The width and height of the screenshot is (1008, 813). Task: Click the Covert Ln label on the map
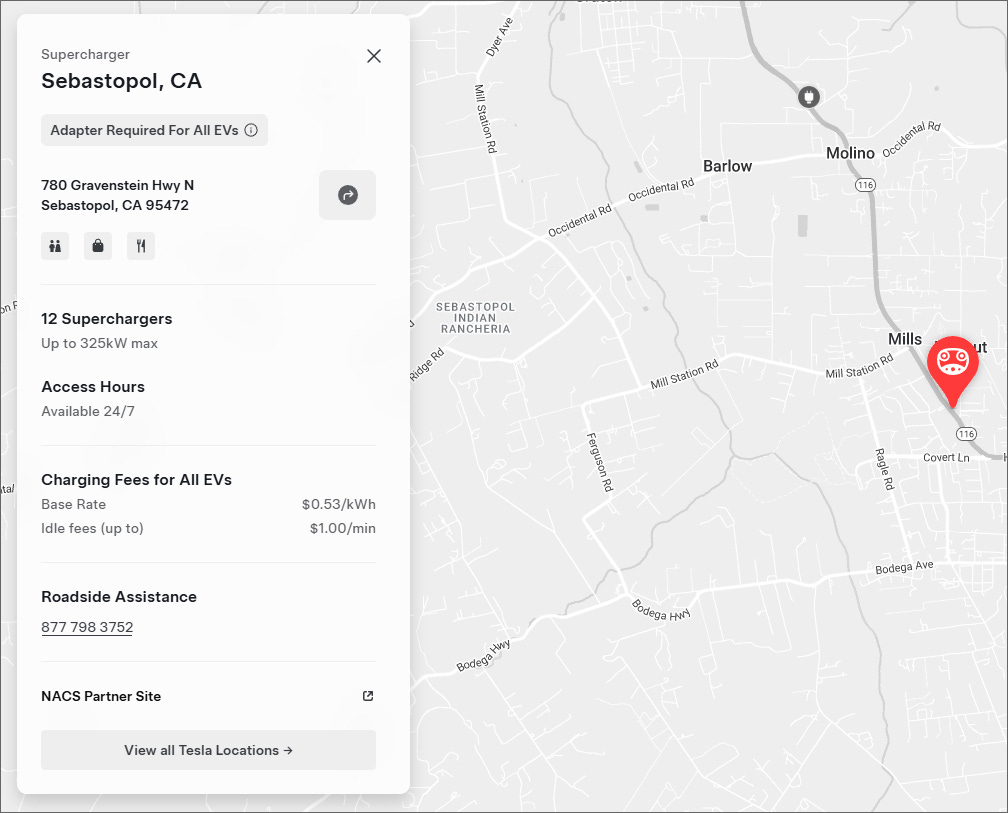point(946,457)
